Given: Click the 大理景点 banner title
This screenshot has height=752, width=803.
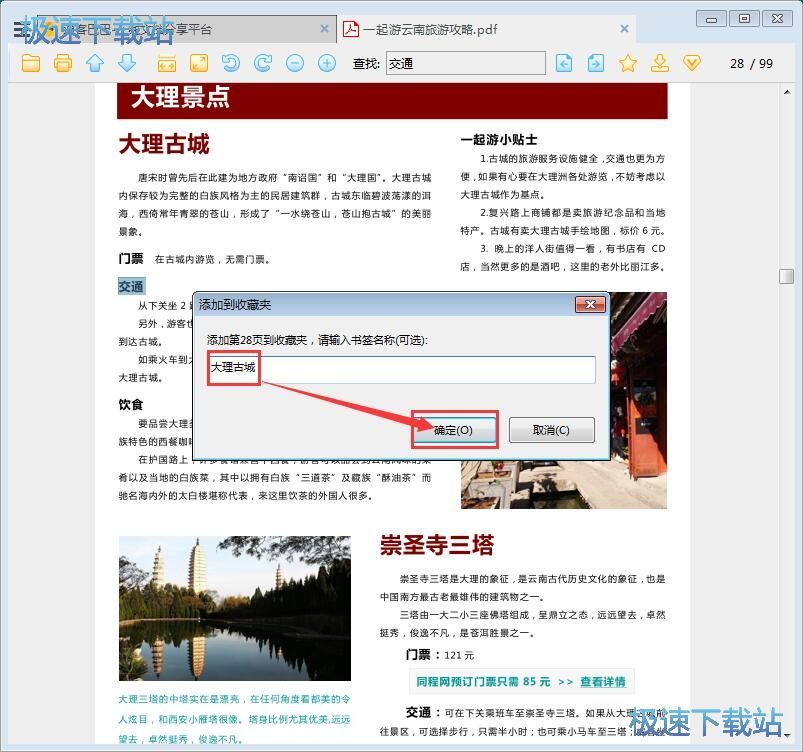Looking at the screenshot, I should 180,97.
